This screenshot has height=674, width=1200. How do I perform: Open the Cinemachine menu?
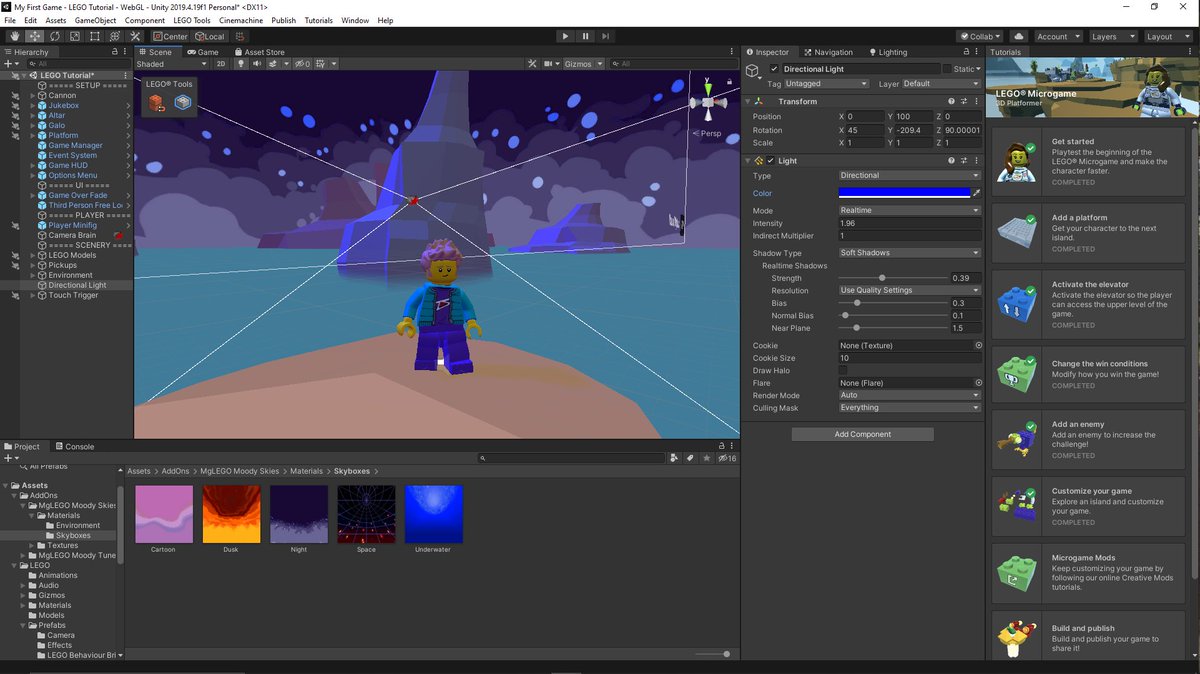pyautogui.click(x=241, y=20)
